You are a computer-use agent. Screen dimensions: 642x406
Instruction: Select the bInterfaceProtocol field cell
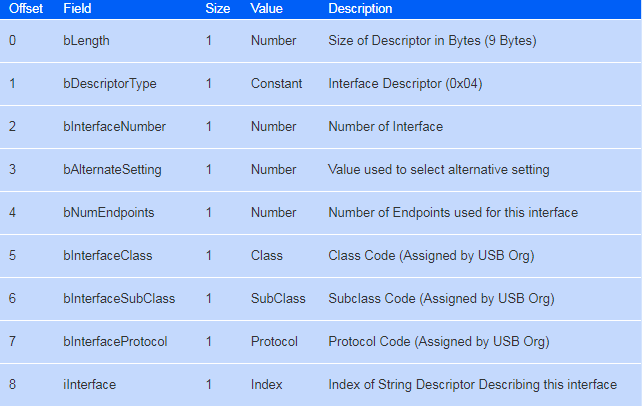pos(115,342)
